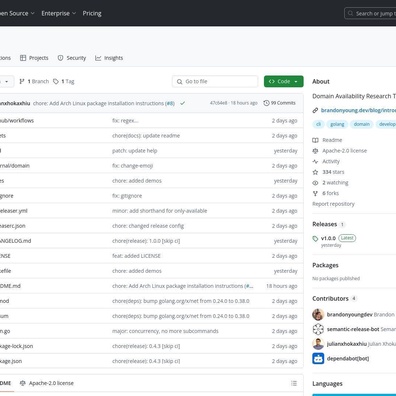Open the package-lock.json file

click(x=16, y=346)
